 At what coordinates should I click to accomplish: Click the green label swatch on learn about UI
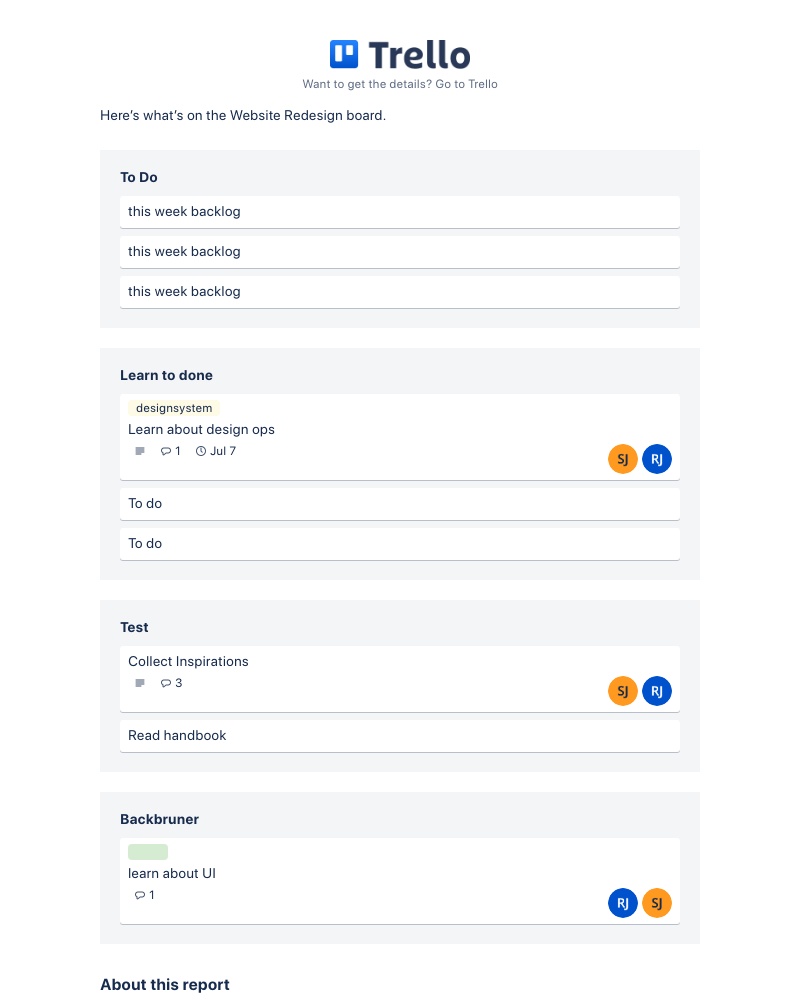click(147, 852)
